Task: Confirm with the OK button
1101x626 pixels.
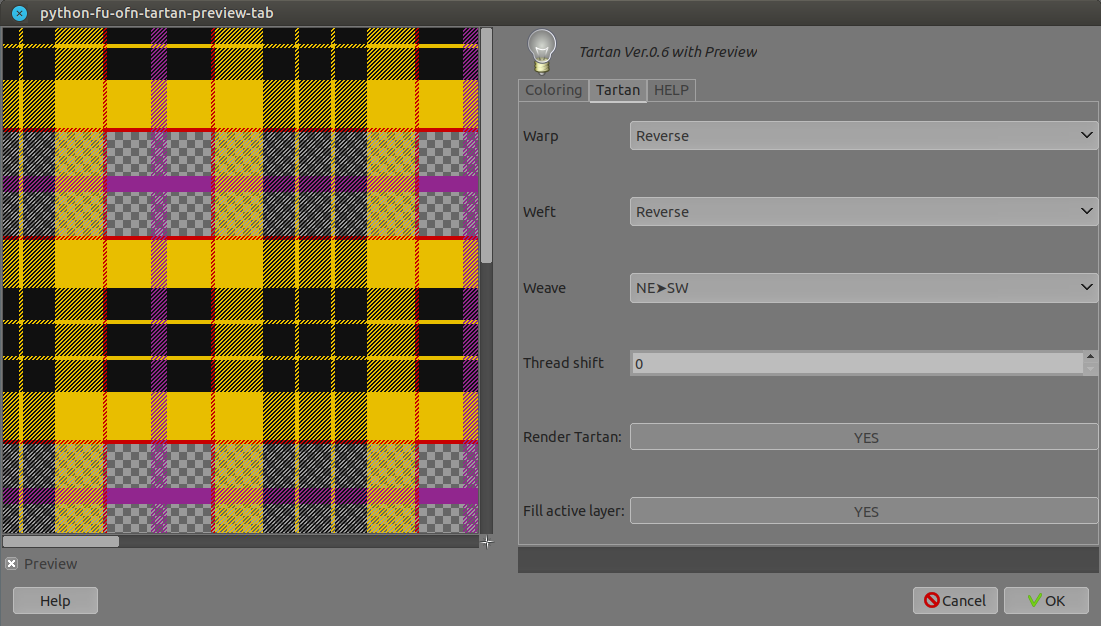Action: point(1046,601)
